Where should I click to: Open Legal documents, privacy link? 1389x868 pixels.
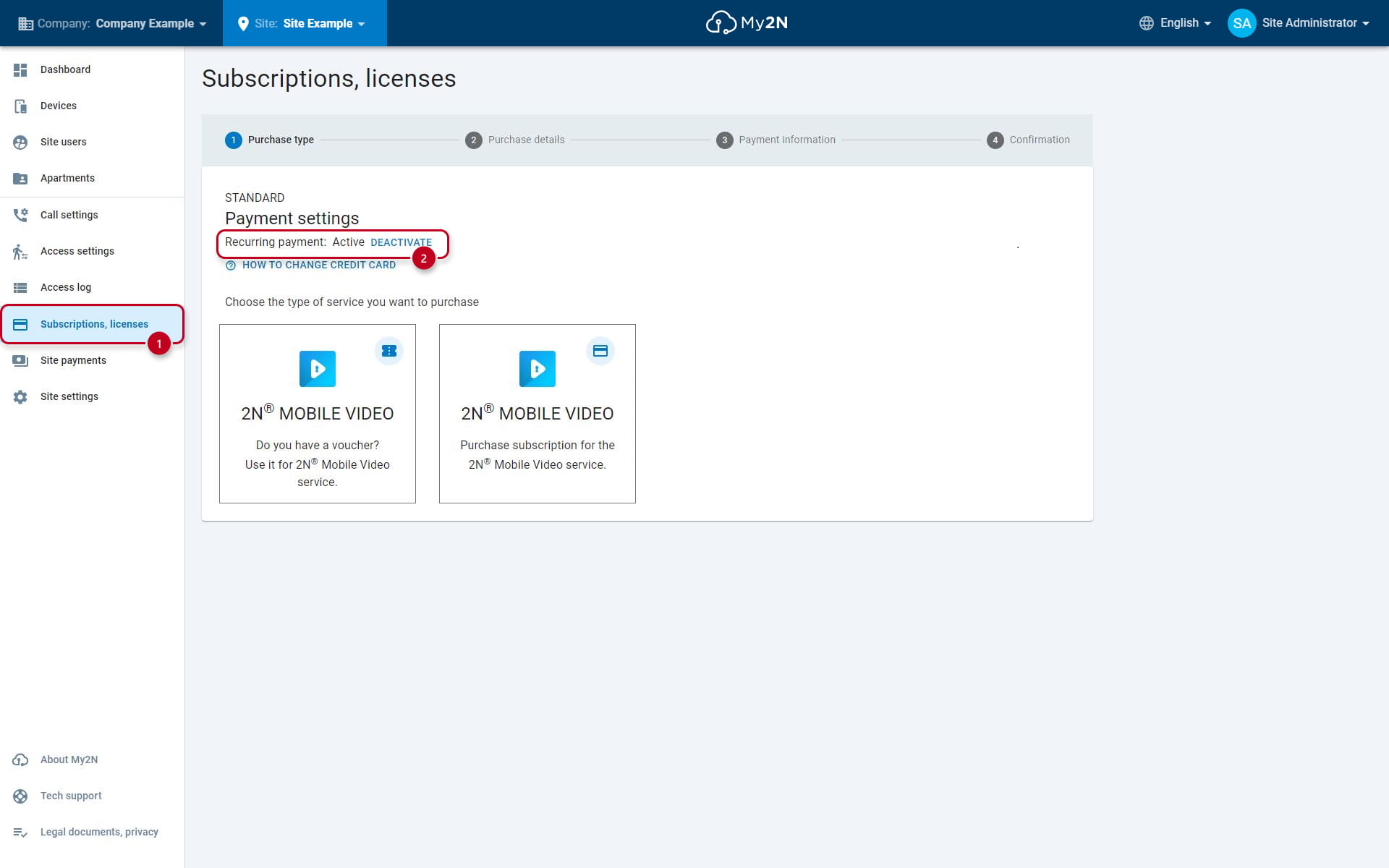[92, 832]
